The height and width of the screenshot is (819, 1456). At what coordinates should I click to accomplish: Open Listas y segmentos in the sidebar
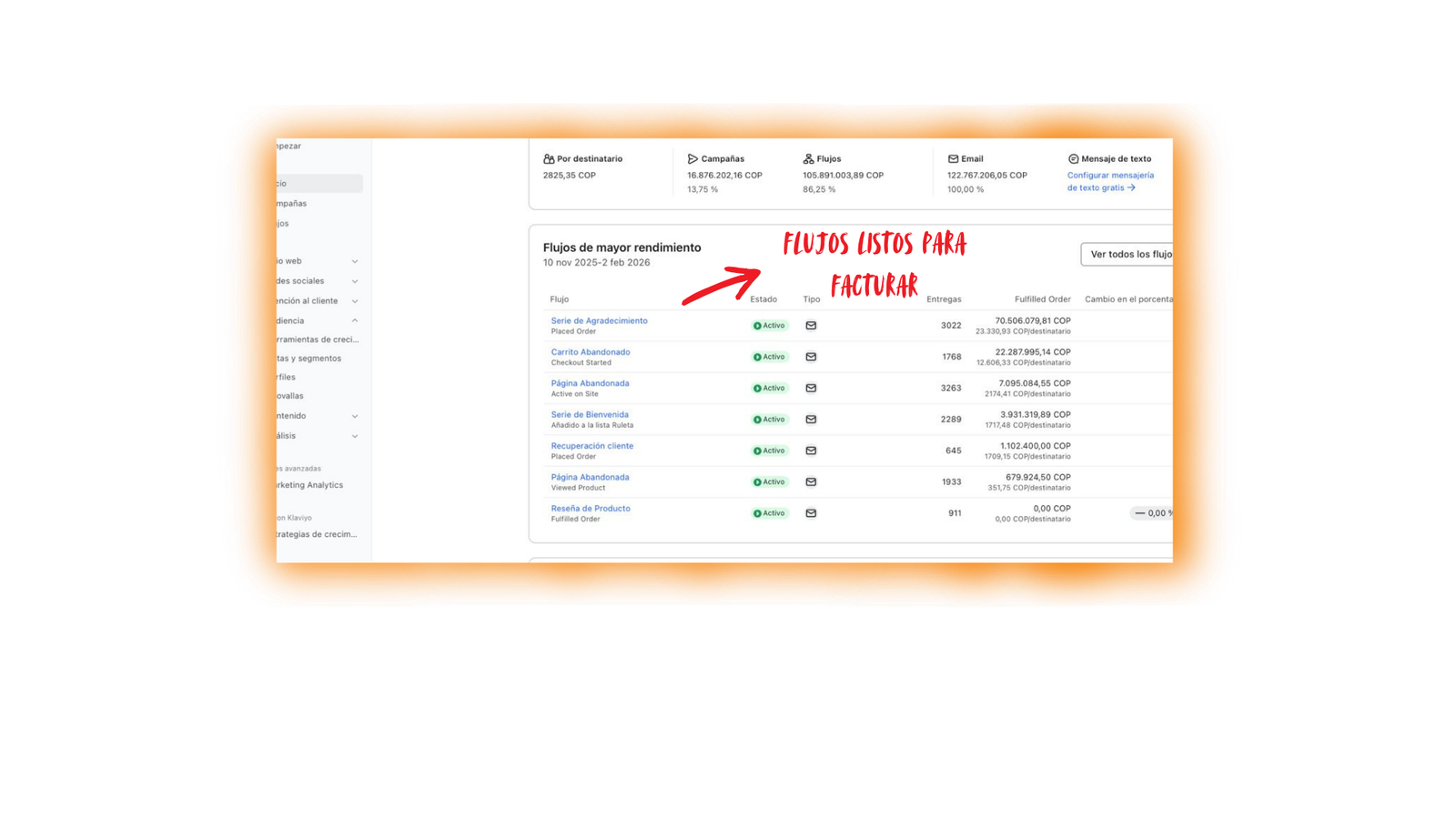(x=309, y=359)
